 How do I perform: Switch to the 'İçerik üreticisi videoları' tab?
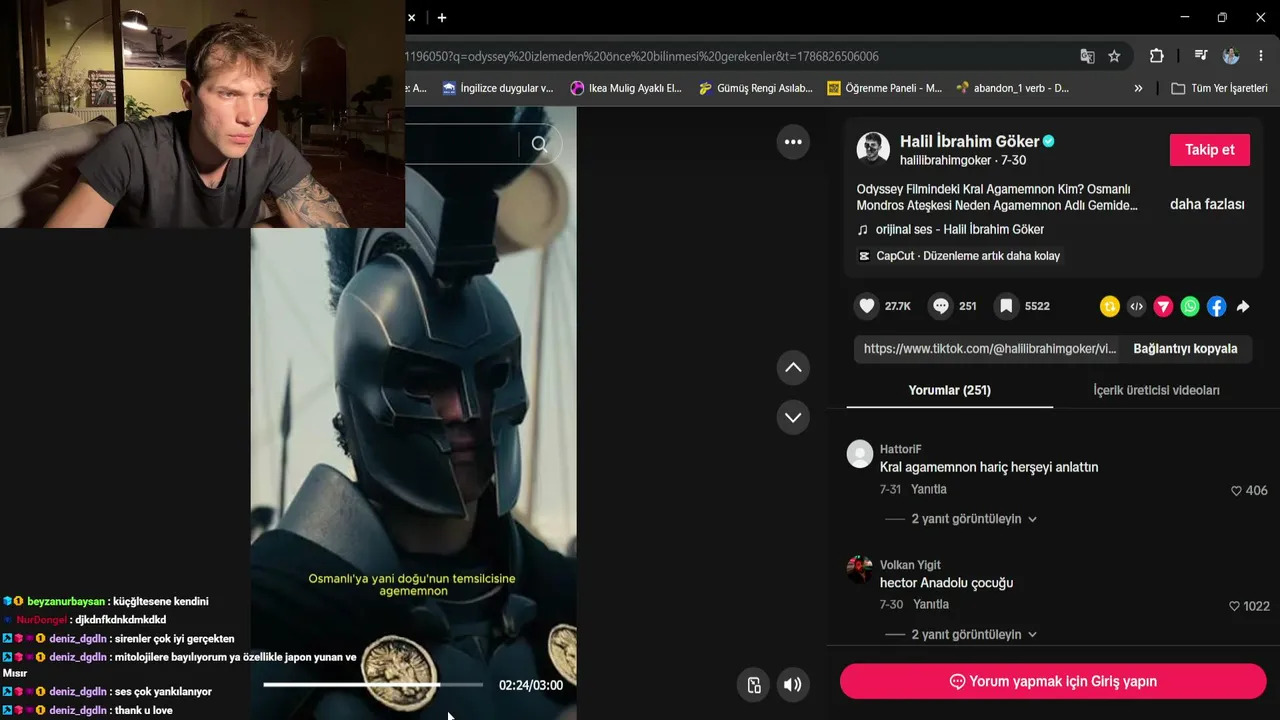point(1156,390)
